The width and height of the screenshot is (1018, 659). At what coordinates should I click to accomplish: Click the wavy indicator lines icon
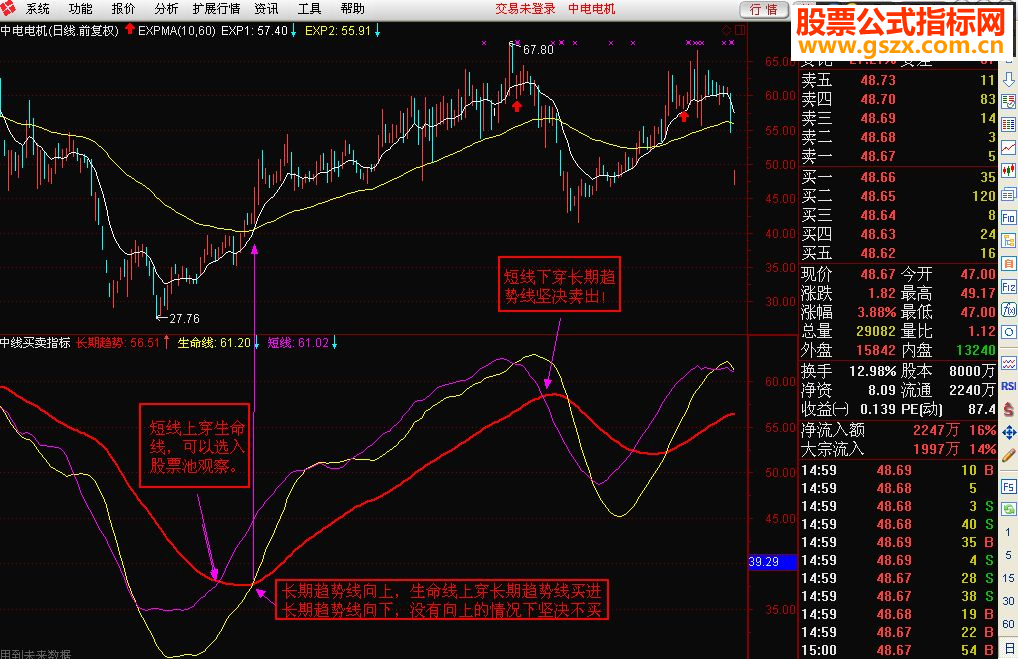(1008, 362)
